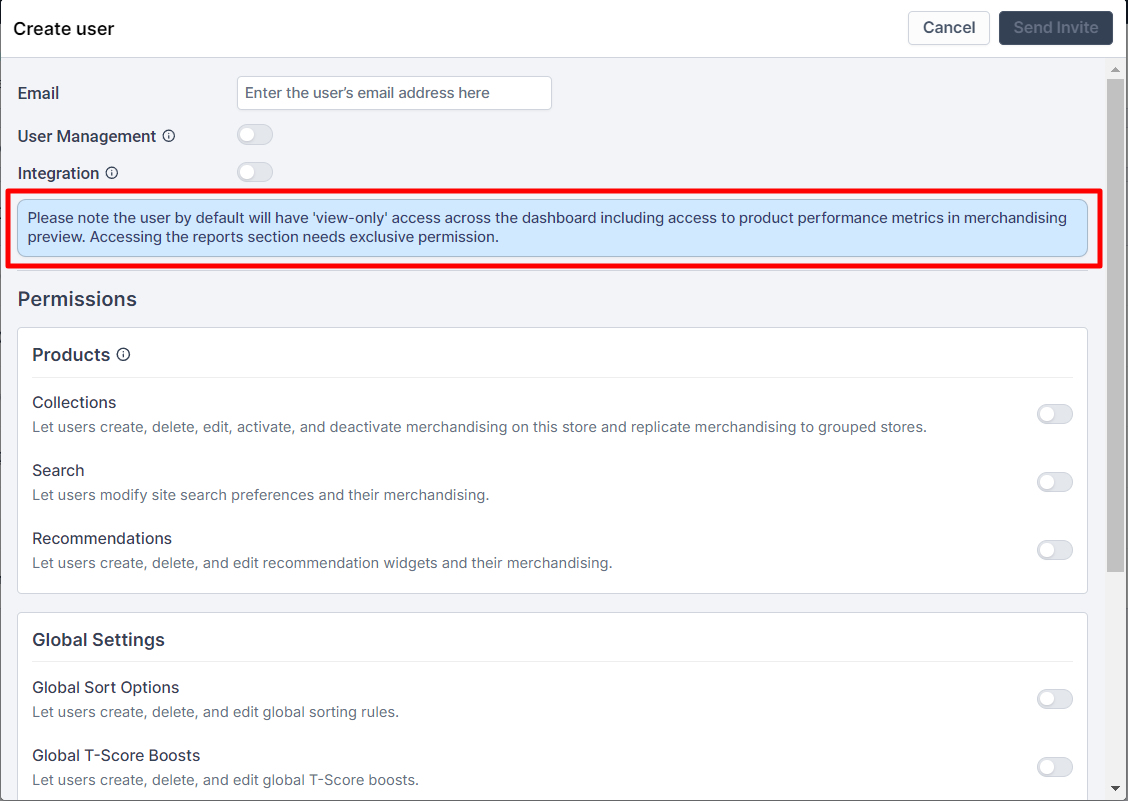This screenshot has height=801, width=1128.
Task: Click the 'global sorting rules' description
Action: [215, 712]
